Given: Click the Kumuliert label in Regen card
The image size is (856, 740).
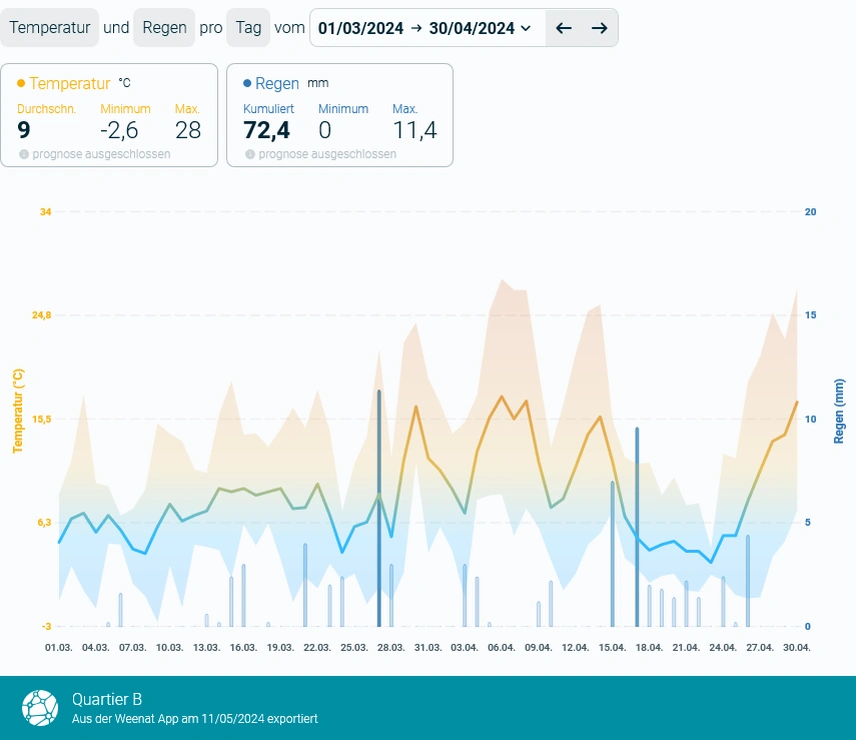Looking at the screenshot, I should [269, 109].
